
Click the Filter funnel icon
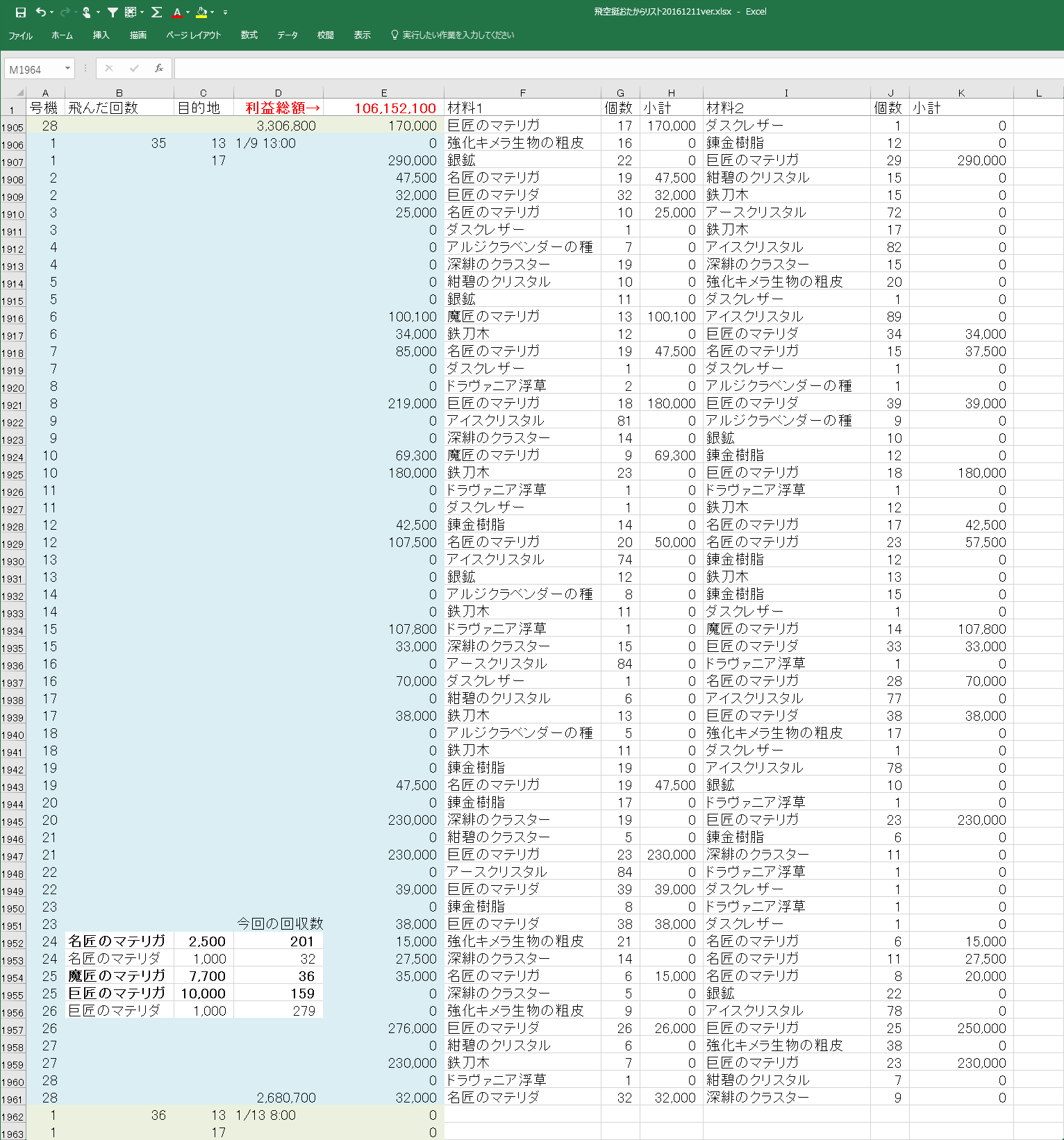113,12
